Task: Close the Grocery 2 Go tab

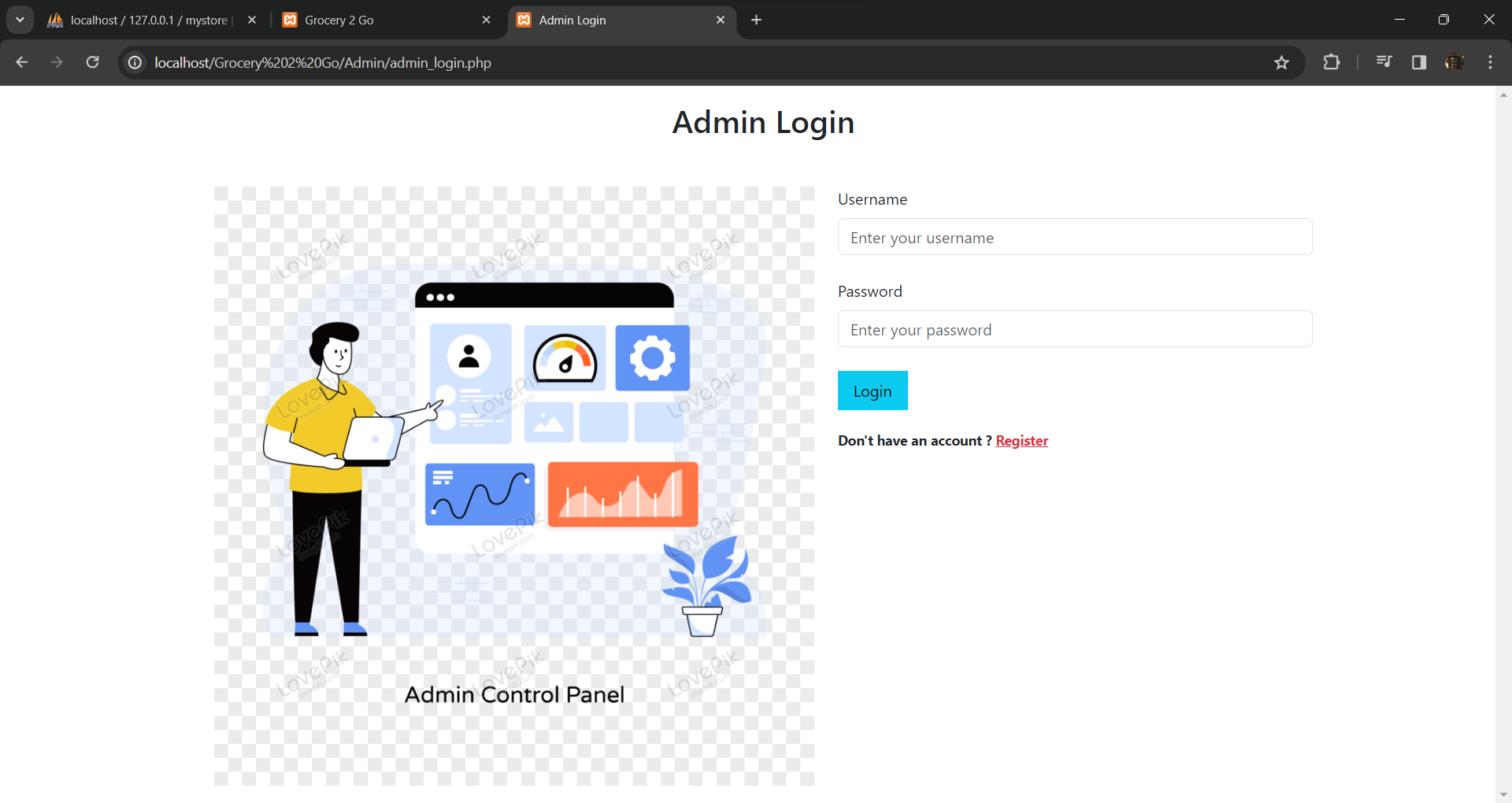Action: 486,20
